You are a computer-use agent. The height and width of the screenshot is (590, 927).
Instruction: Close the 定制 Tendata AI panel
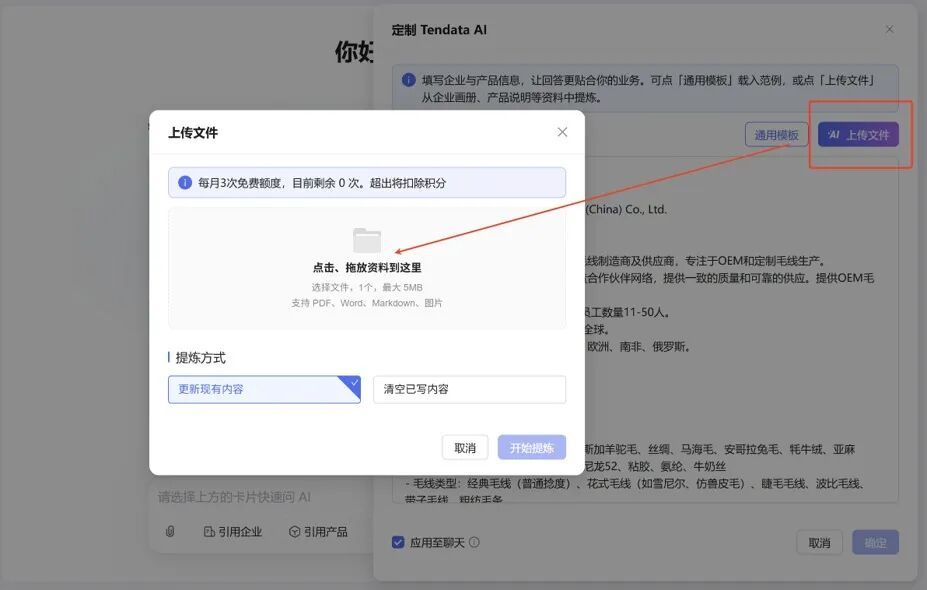tap(889, 29)
